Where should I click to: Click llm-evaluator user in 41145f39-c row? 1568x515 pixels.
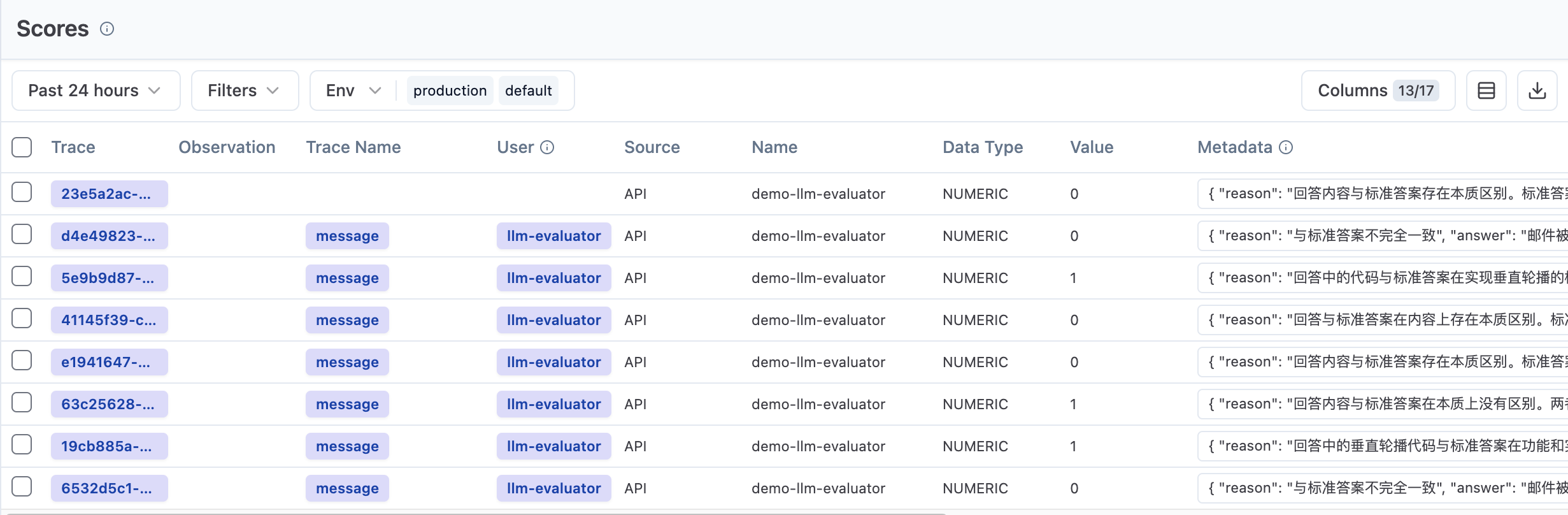(x=553, y=320)
